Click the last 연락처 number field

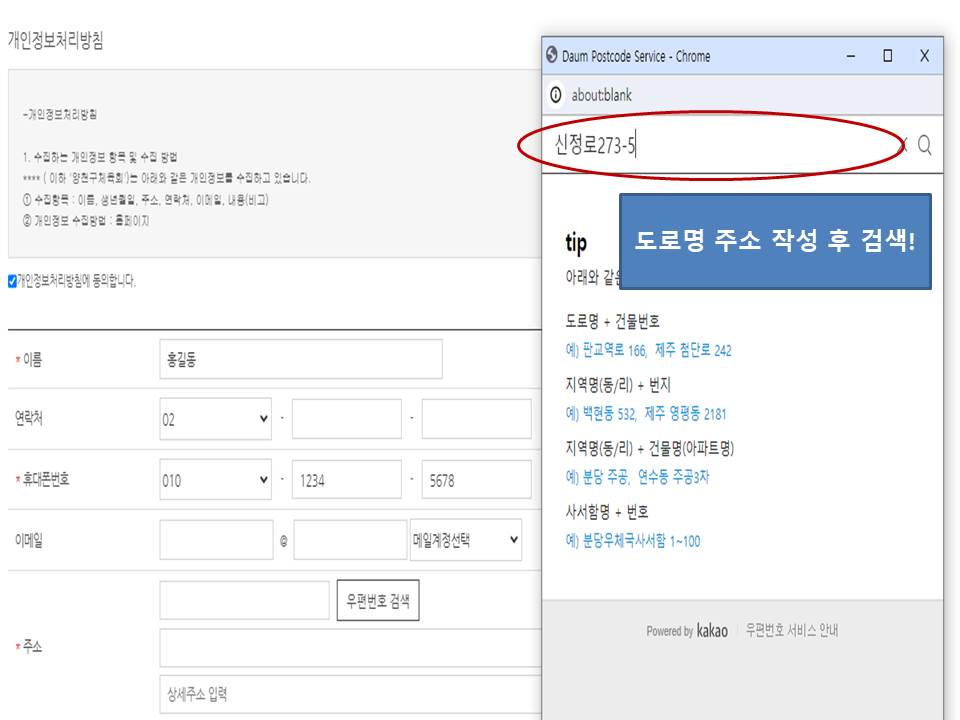click(476, 419)
